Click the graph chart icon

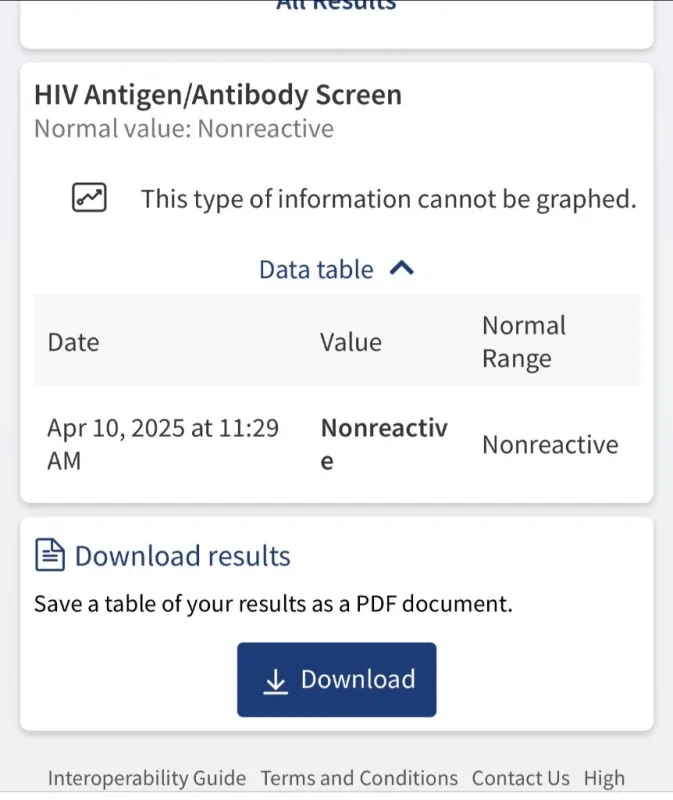[90, 198]
